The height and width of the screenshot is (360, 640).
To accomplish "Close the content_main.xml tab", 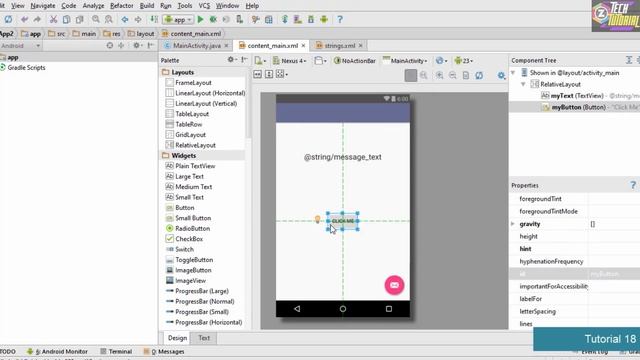I will 303,46.
